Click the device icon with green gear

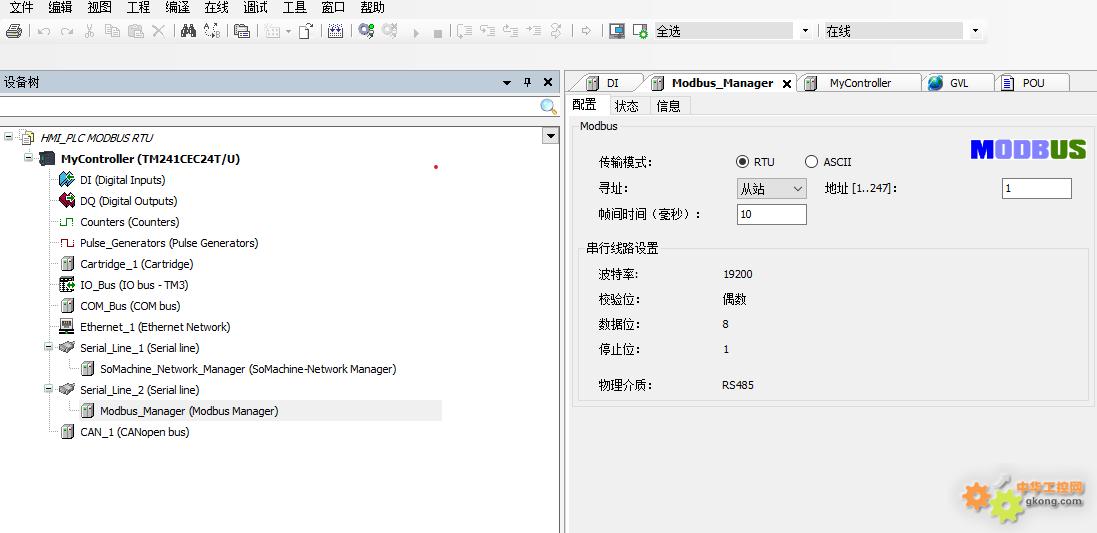click(639, 31)
